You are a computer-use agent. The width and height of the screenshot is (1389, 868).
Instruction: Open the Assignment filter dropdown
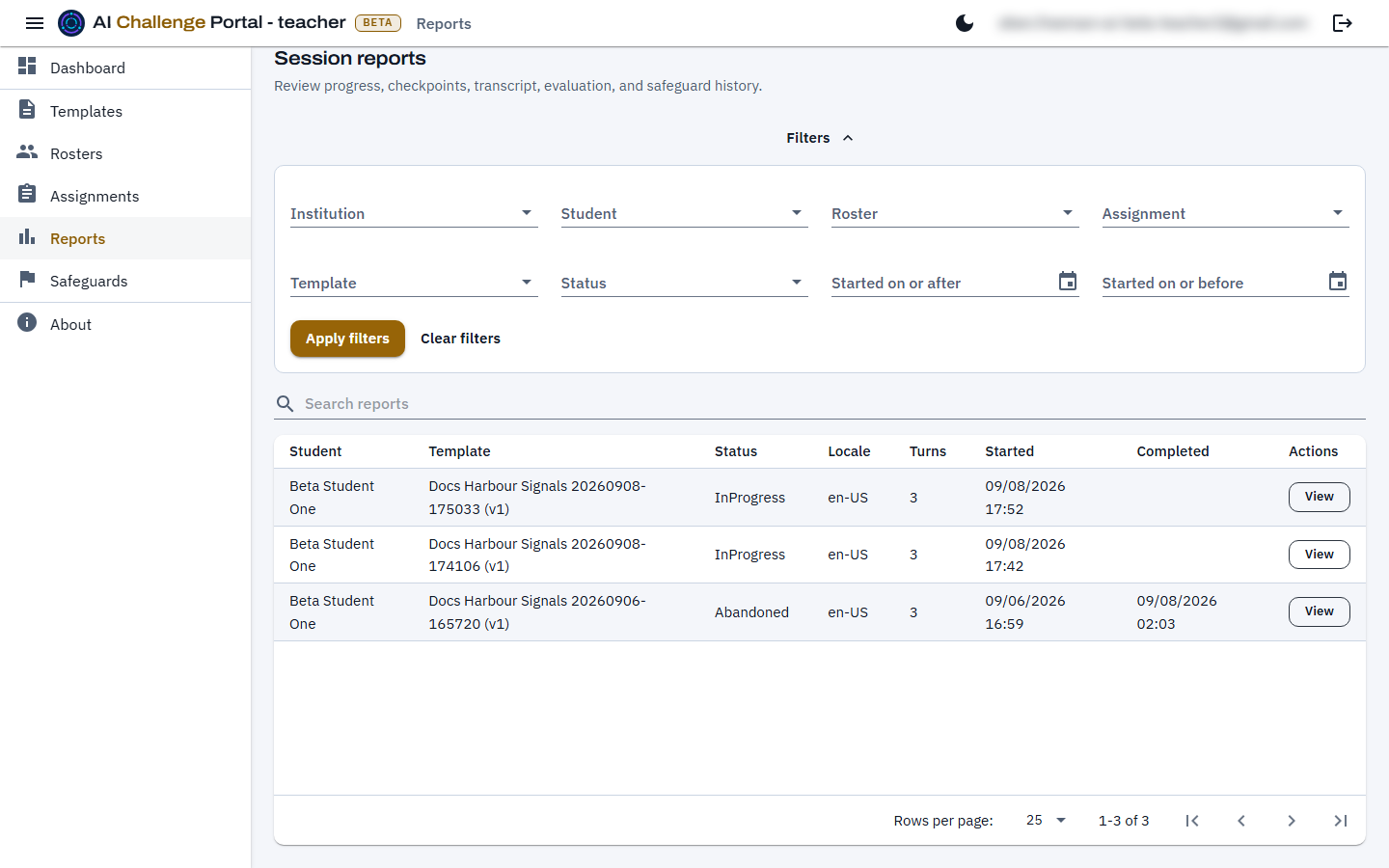[x=1226, y=213]
